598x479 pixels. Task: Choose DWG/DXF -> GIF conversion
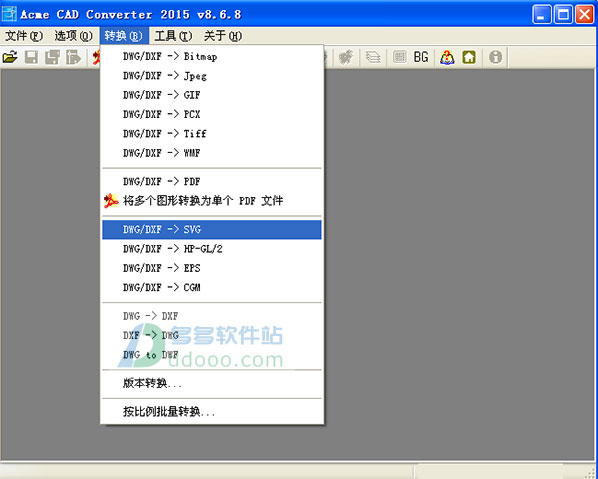coord(212,95)
